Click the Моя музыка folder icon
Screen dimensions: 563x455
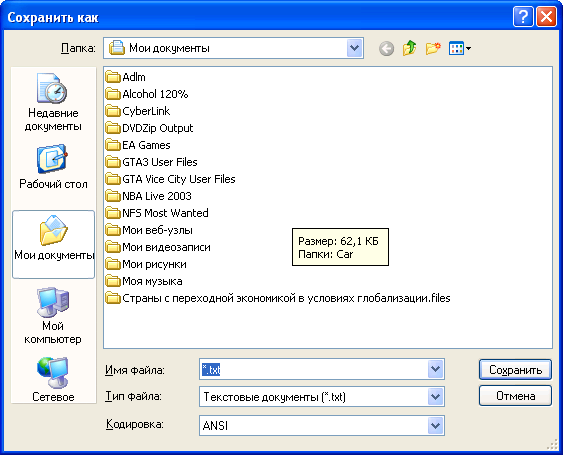[113, 281]
